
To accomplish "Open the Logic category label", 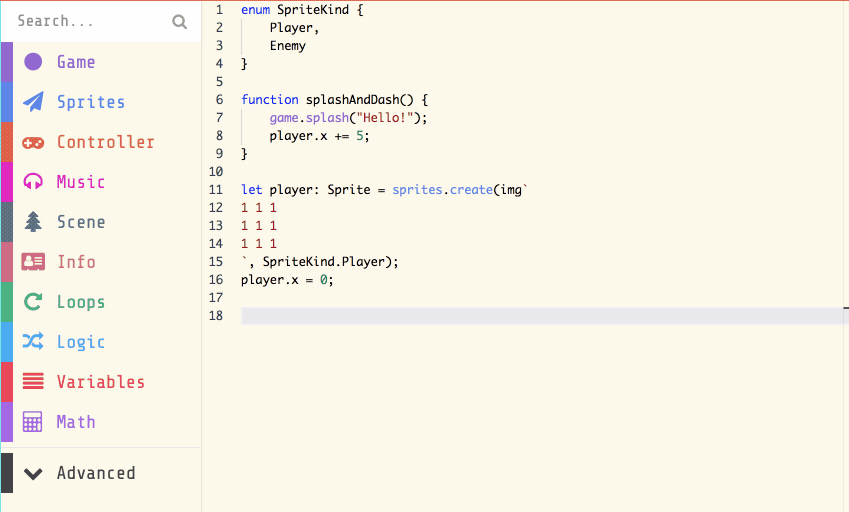I will point(81,342).
